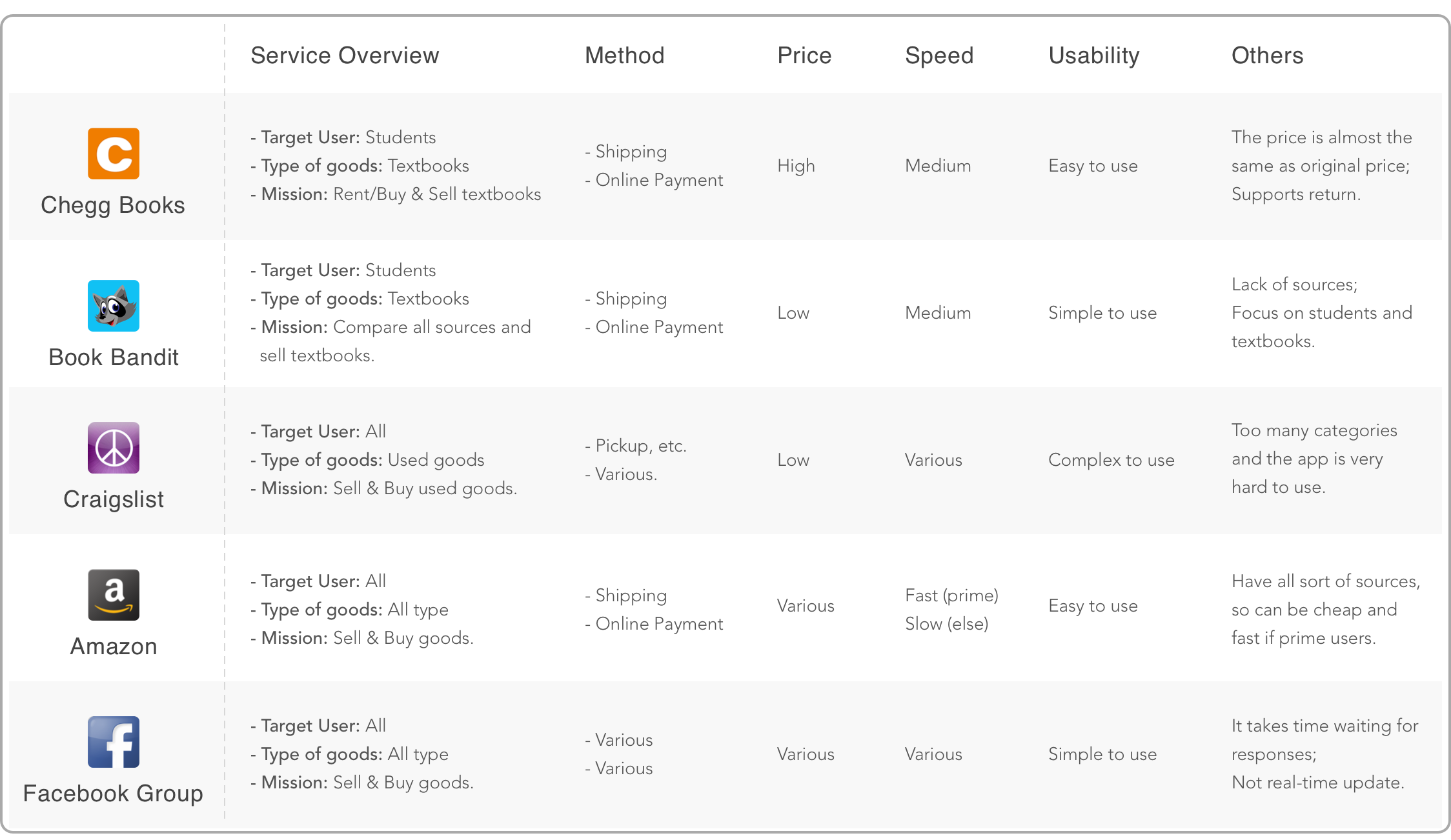Click the Chegg Books label
This screenshot has height=840, width=1451.
[x=113, y=205]
